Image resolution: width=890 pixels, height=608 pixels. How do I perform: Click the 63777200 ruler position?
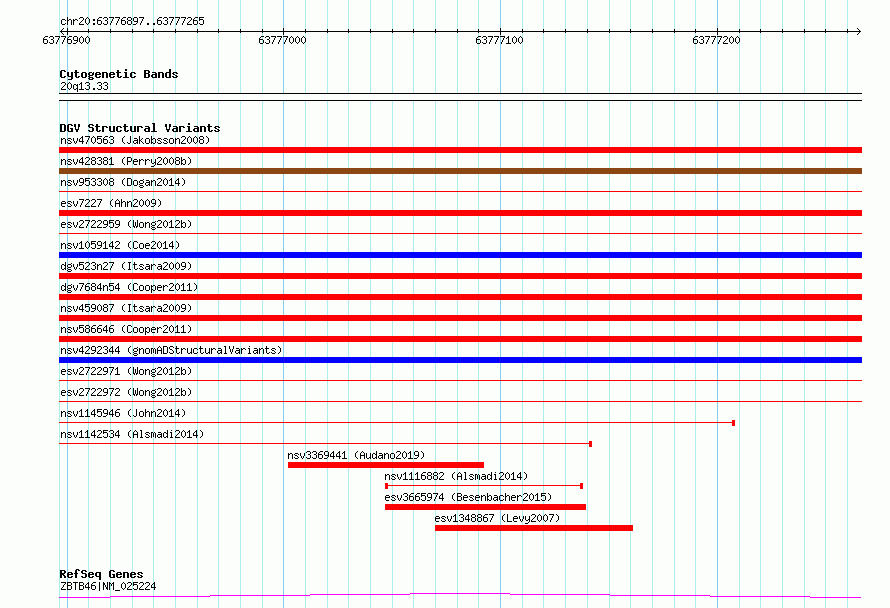pyautogui.click(x=716, y=40)
